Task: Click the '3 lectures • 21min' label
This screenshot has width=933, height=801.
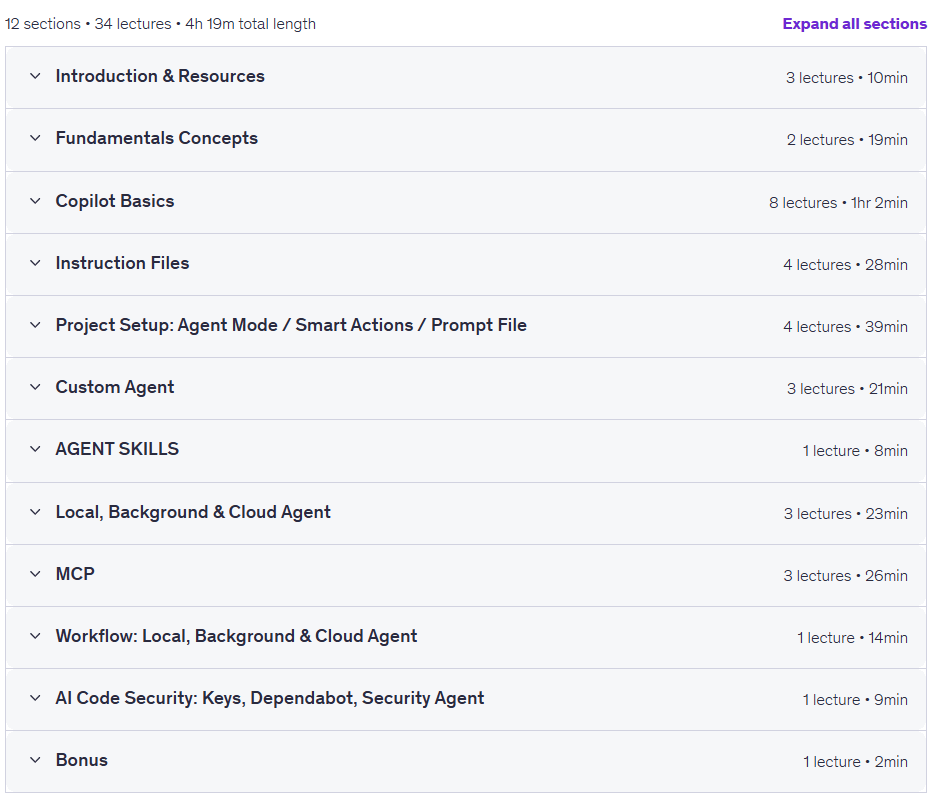Action: coord(847,389)
